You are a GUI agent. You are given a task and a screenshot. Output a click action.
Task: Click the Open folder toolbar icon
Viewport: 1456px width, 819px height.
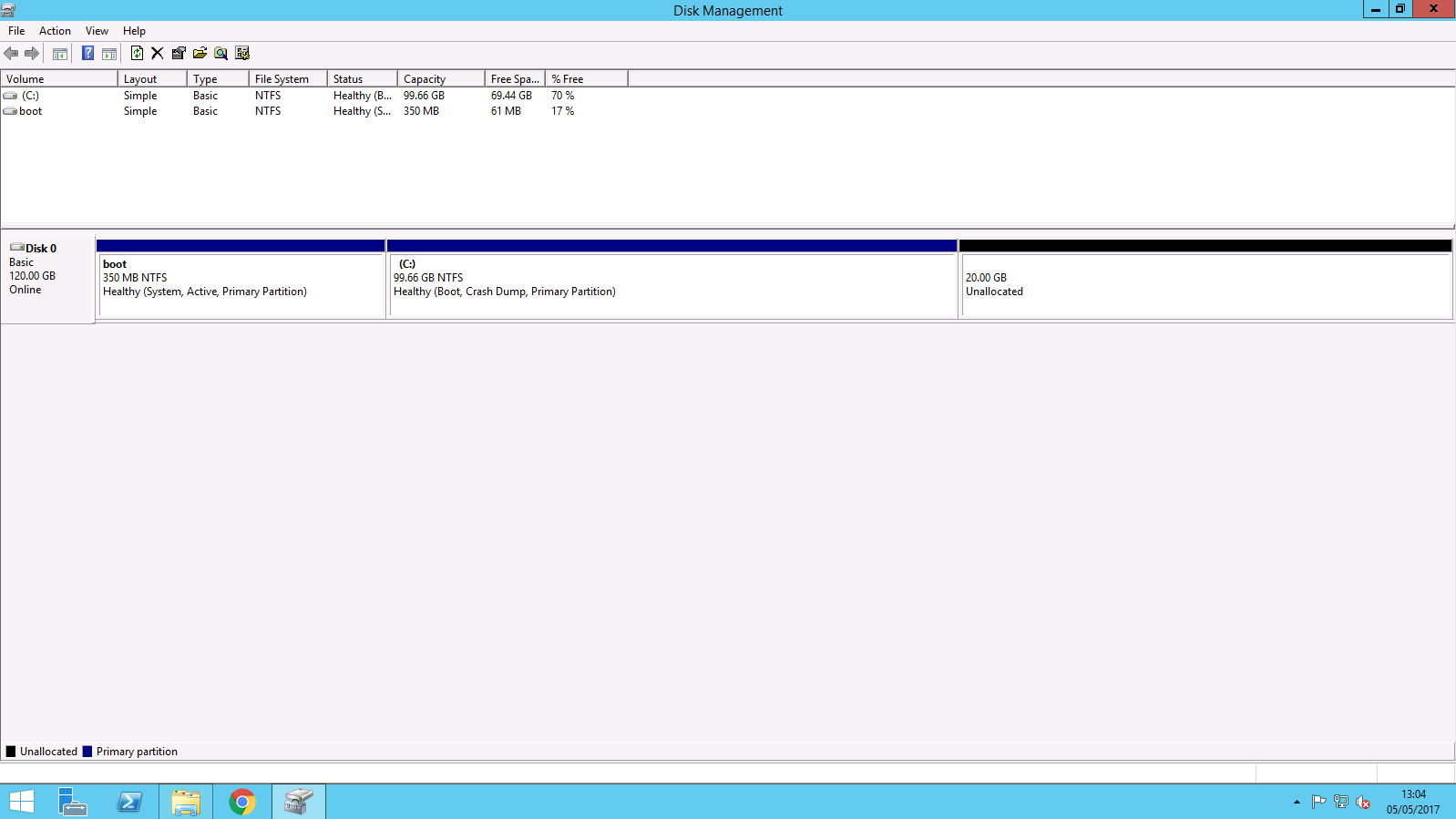[200, 54]
